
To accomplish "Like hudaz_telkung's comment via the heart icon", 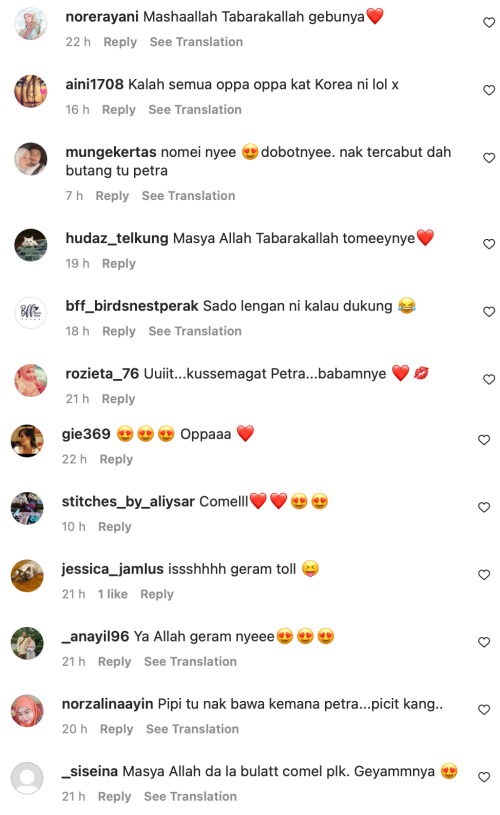I will click(x=489, y=244).
